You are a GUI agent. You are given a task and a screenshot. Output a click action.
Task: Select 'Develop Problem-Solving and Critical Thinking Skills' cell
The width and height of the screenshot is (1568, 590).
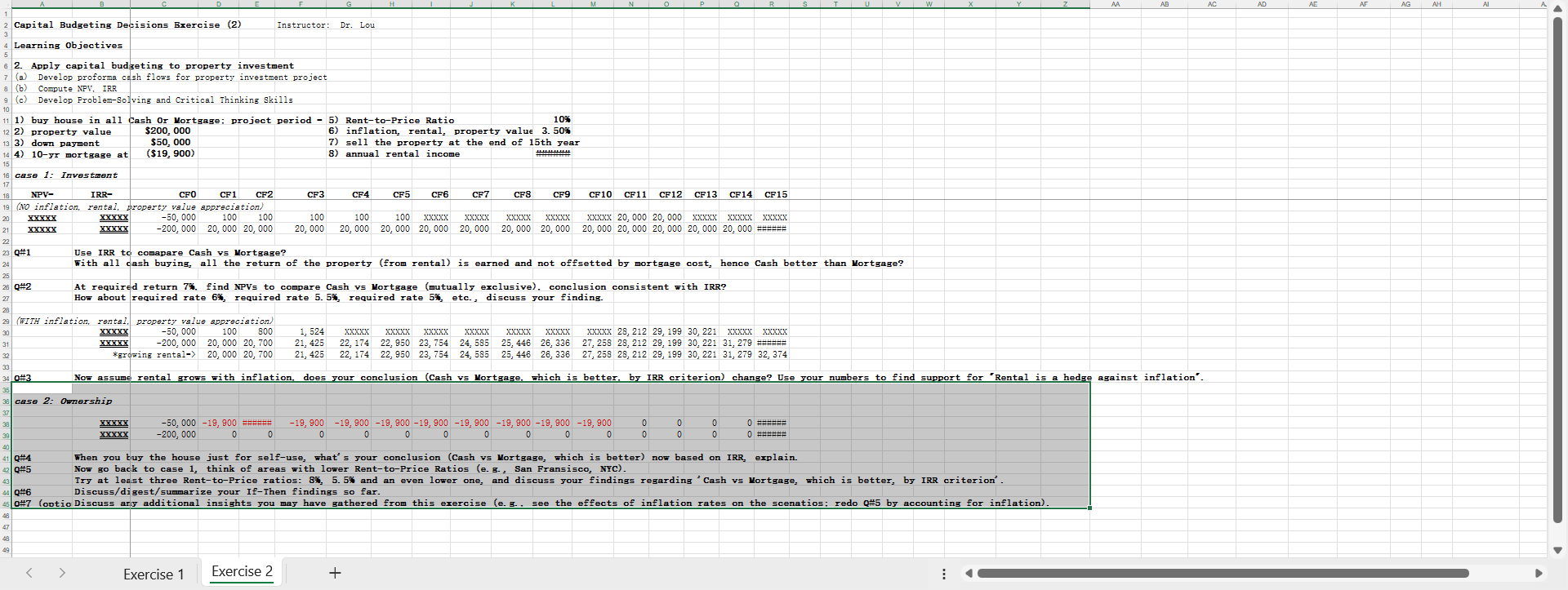point(165,100)
